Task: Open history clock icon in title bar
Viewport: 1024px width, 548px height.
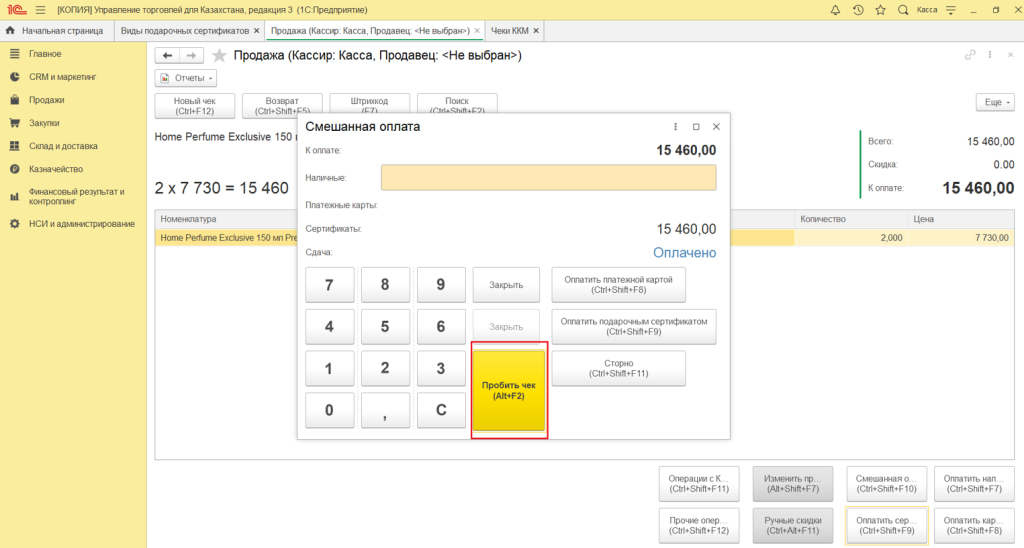Action: click(x=858, y=10)
